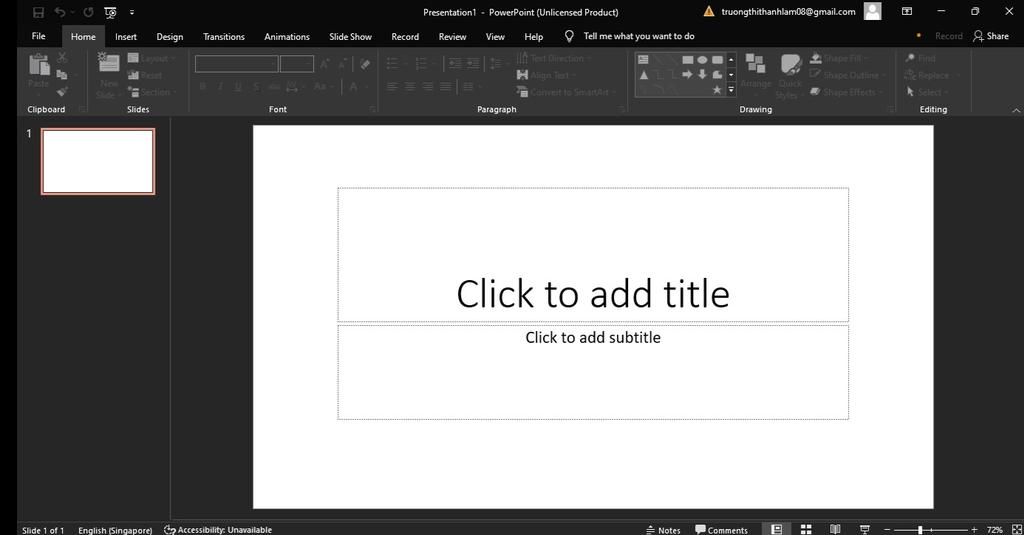Toggle Align Left in Paragraph group
Viewport: 1024px width, 535px height.
point(391,86)
